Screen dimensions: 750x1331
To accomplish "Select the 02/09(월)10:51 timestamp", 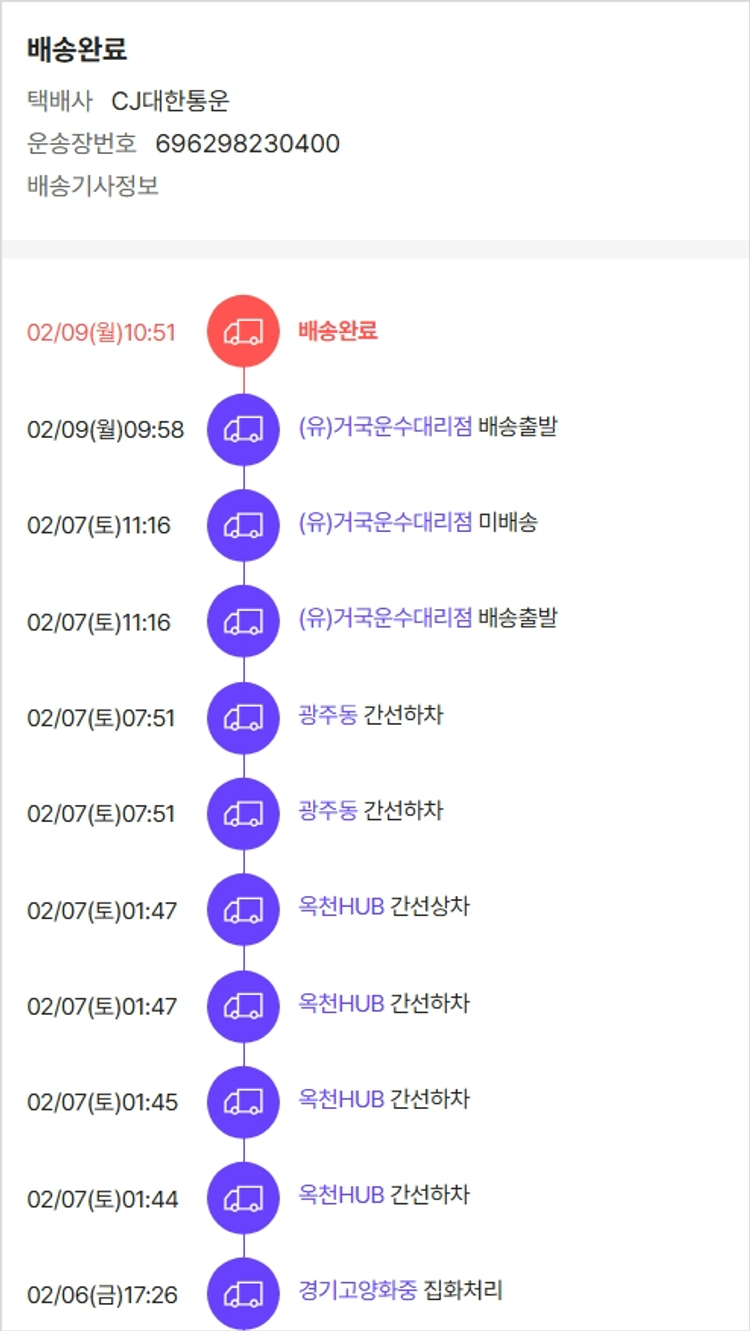I will pos(101,333).
